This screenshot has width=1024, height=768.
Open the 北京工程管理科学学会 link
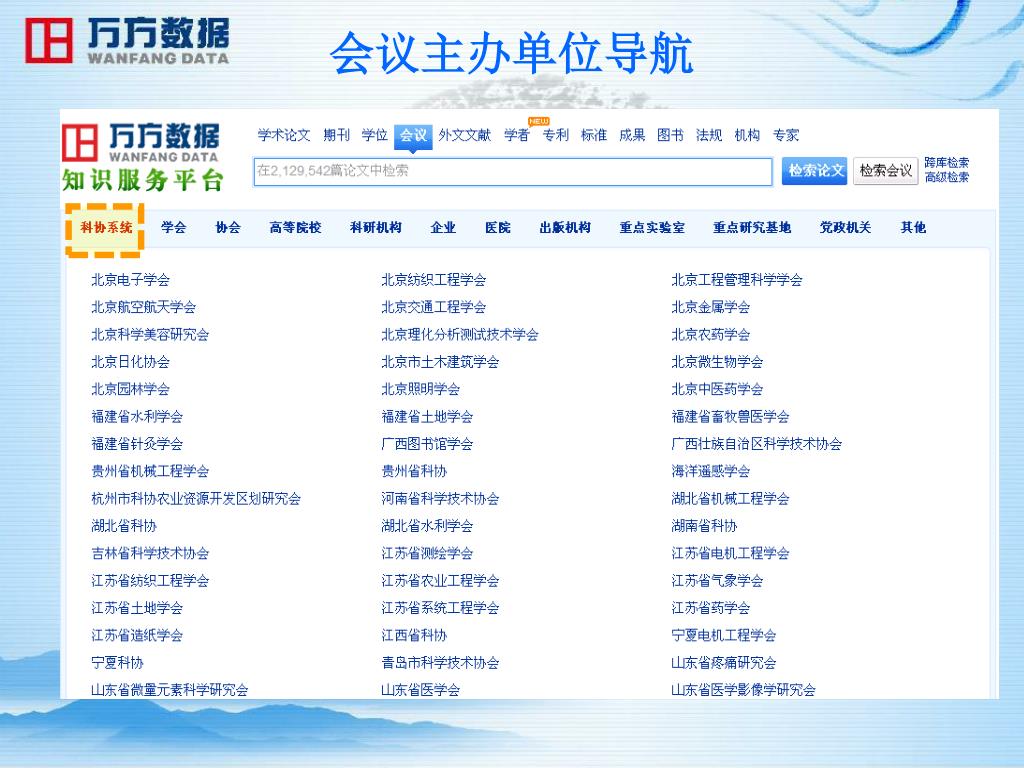[x=737, y=280]
